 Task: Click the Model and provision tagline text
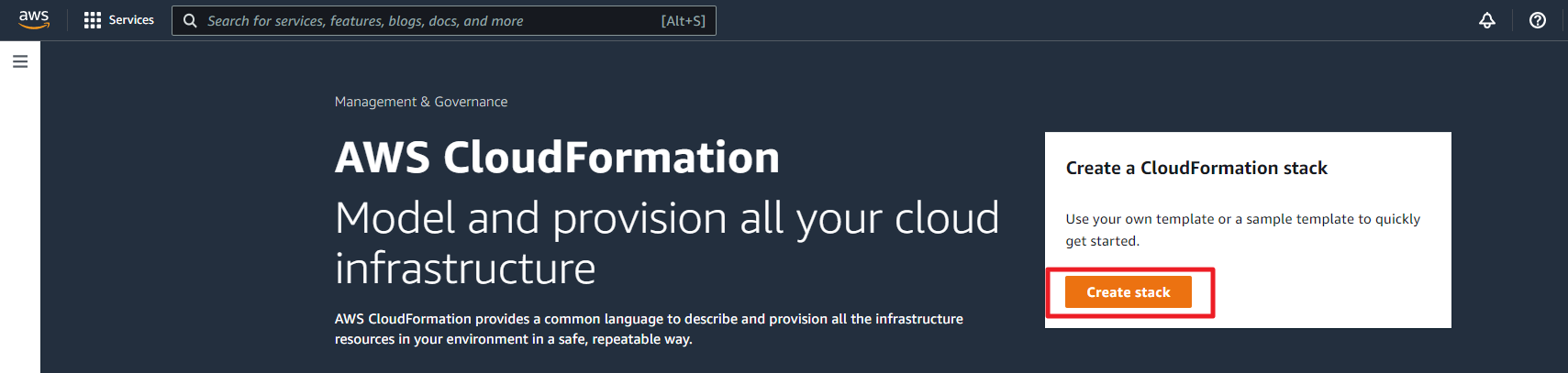tap(667, 218)
